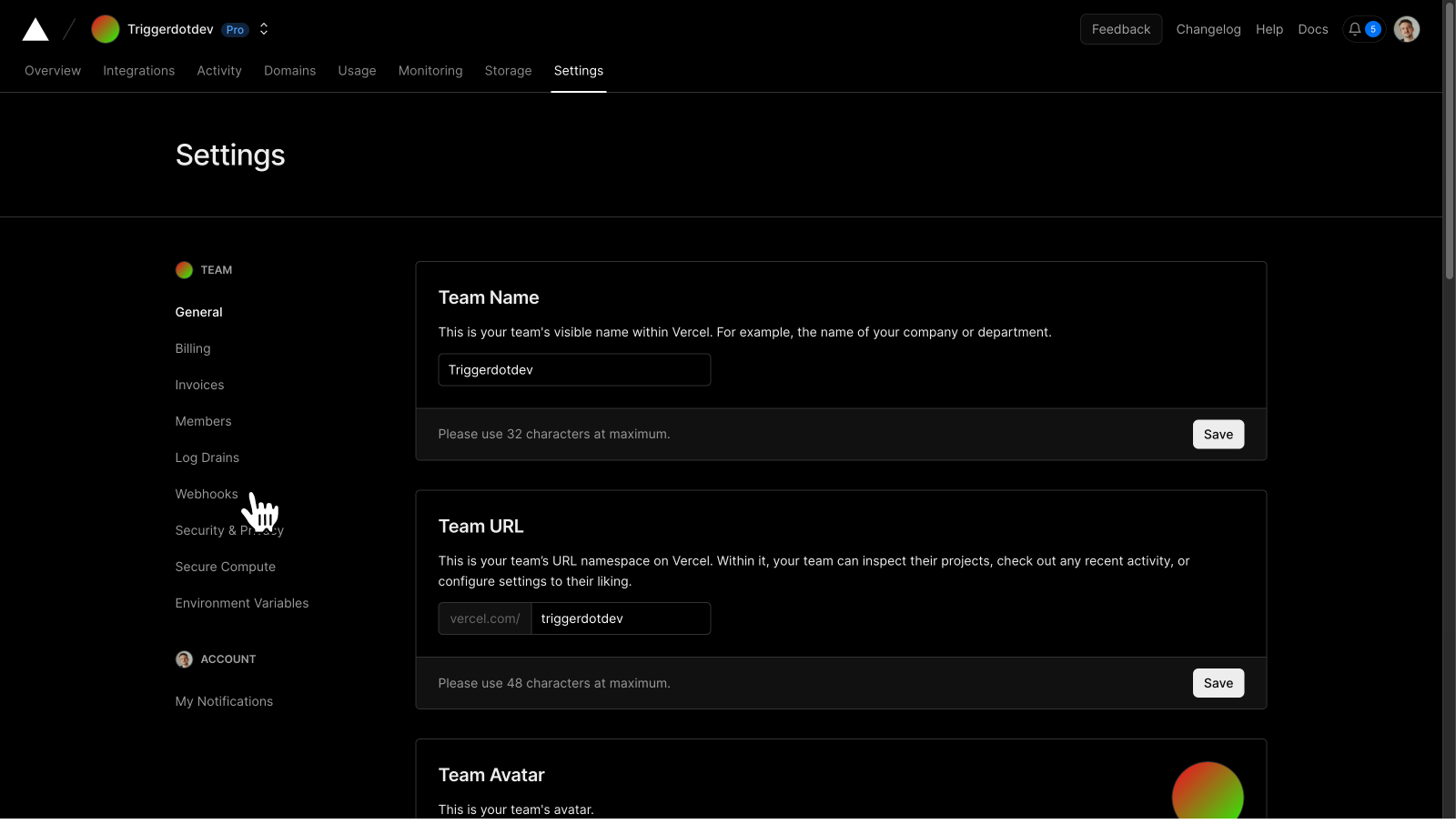
Task: Open the user profile avatar menu
Action: coord(1407,29)
